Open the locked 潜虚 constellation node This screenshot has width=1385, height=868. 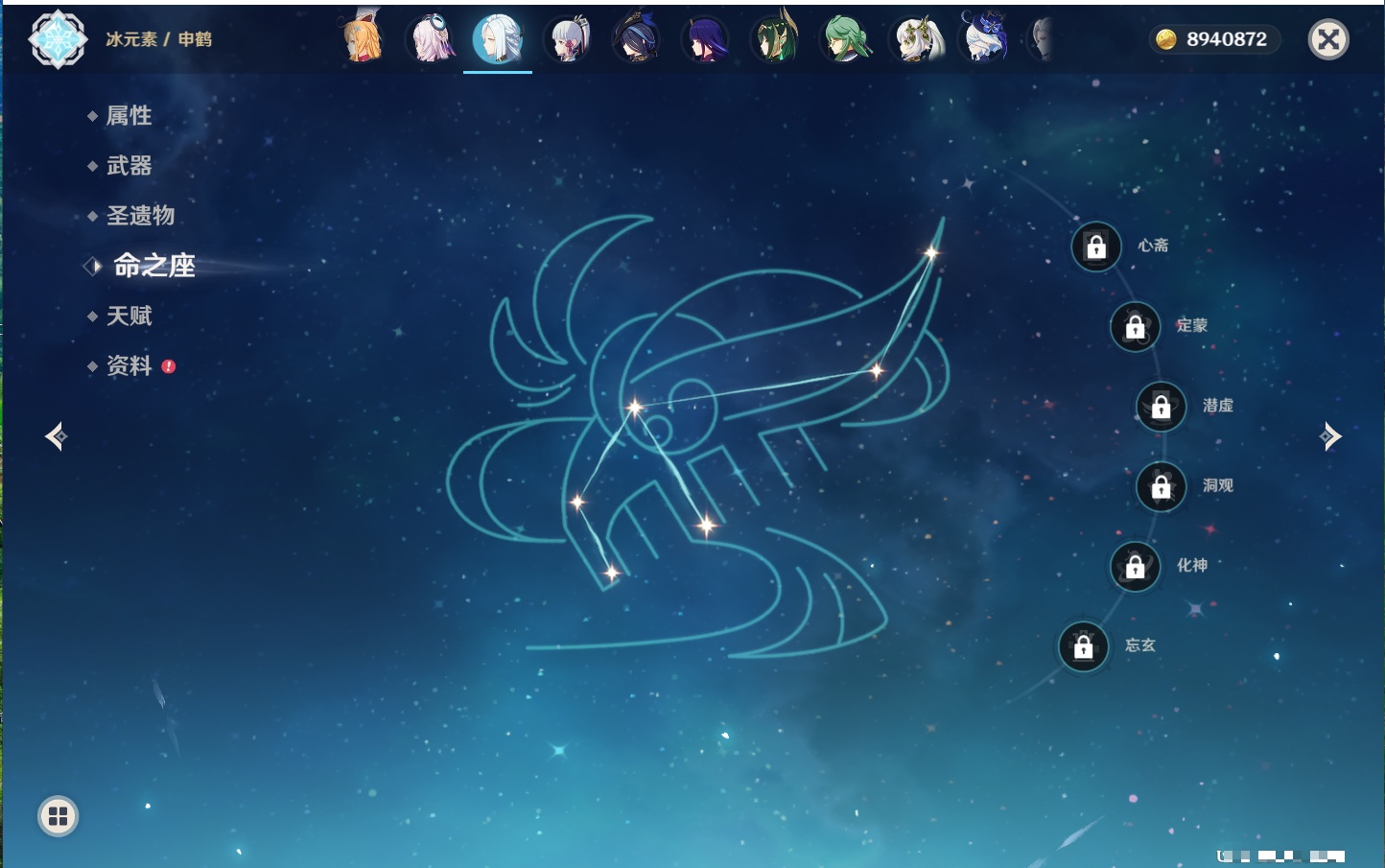tap(1162, 406)
